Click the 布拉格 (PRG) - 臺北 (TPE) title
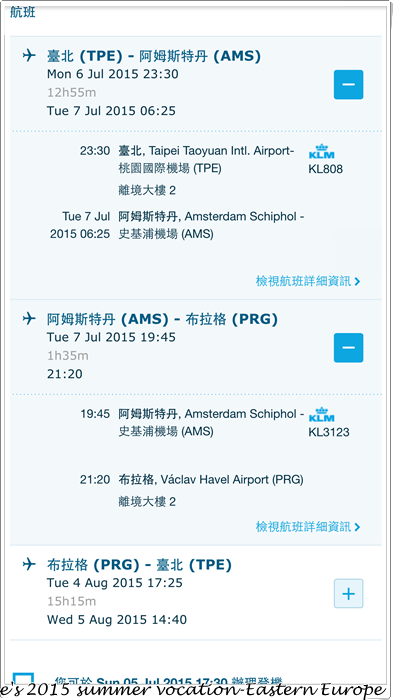Image resolution: width=393 pixels, height=700 pixels. pyautogui.click(x=139, y=565)
